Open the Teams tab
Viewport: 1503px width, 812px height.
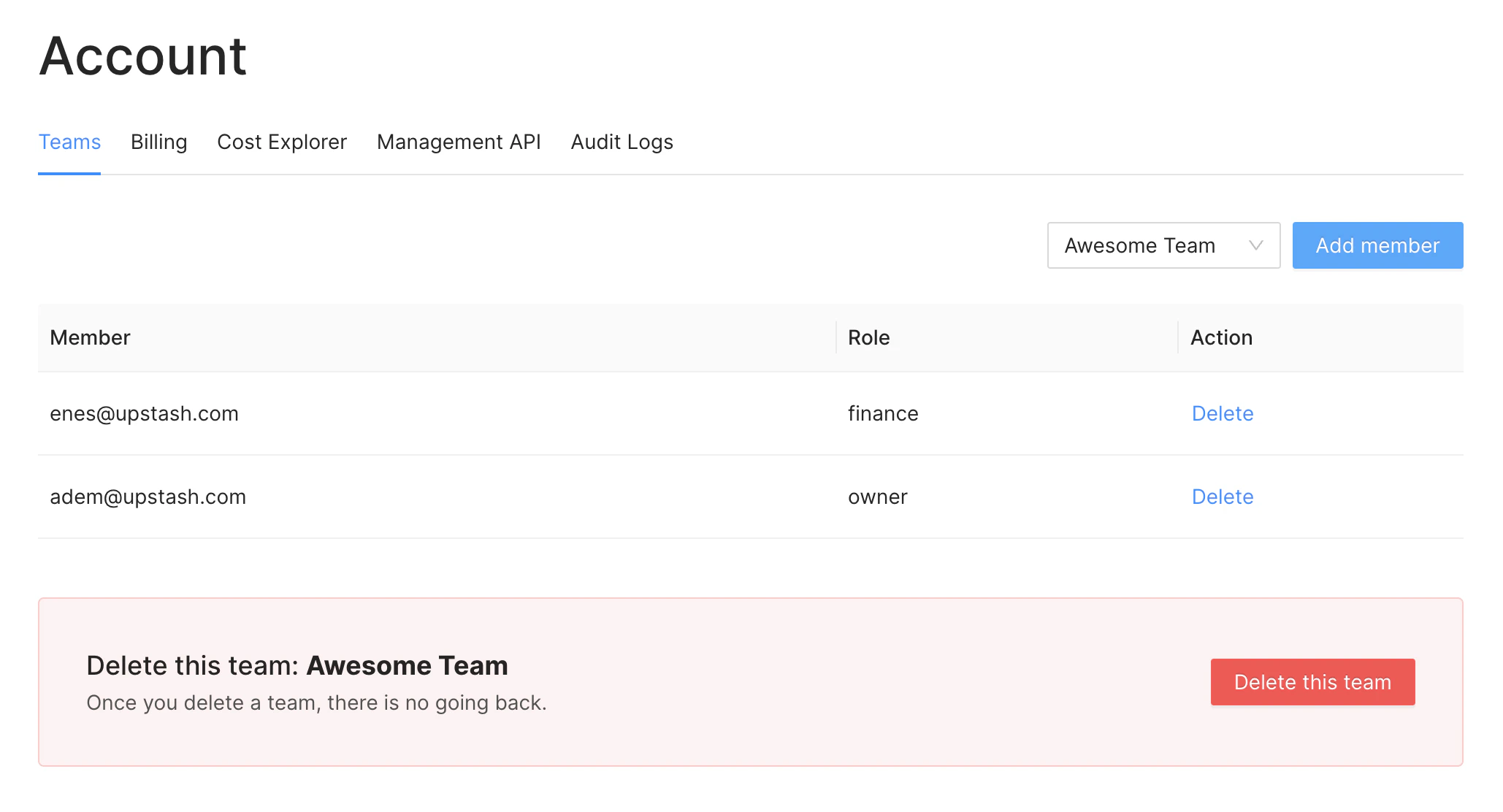point(69,142)
